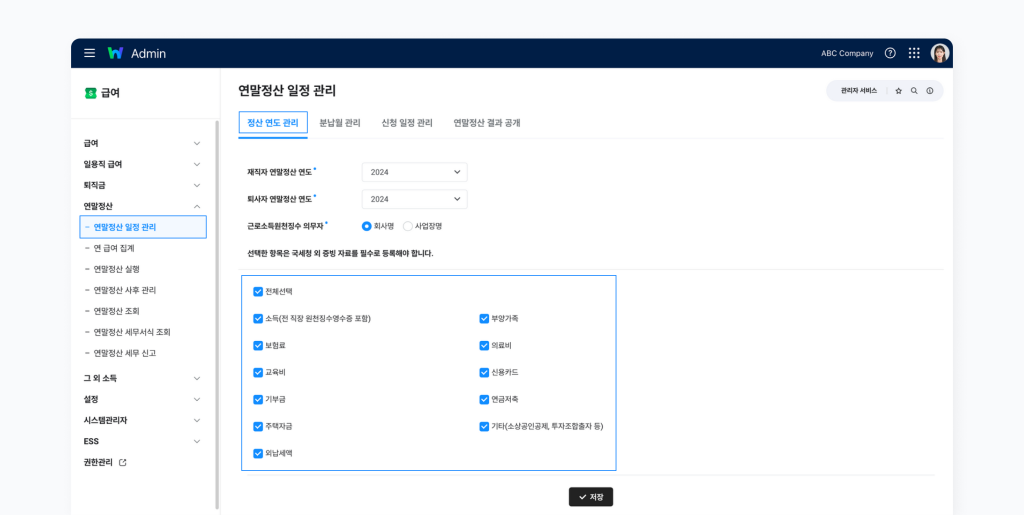Toggle the 교육비 checkbox
The width and height of the screenshot is (1024, 515).
pyautogui.click(x=258, y=372)
